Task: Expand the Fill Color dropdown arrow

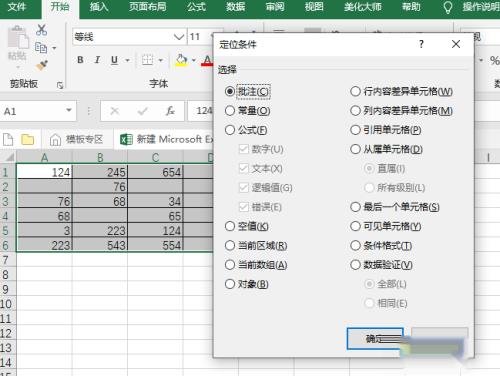Action: pyautogui.click(x=194, y=60)
